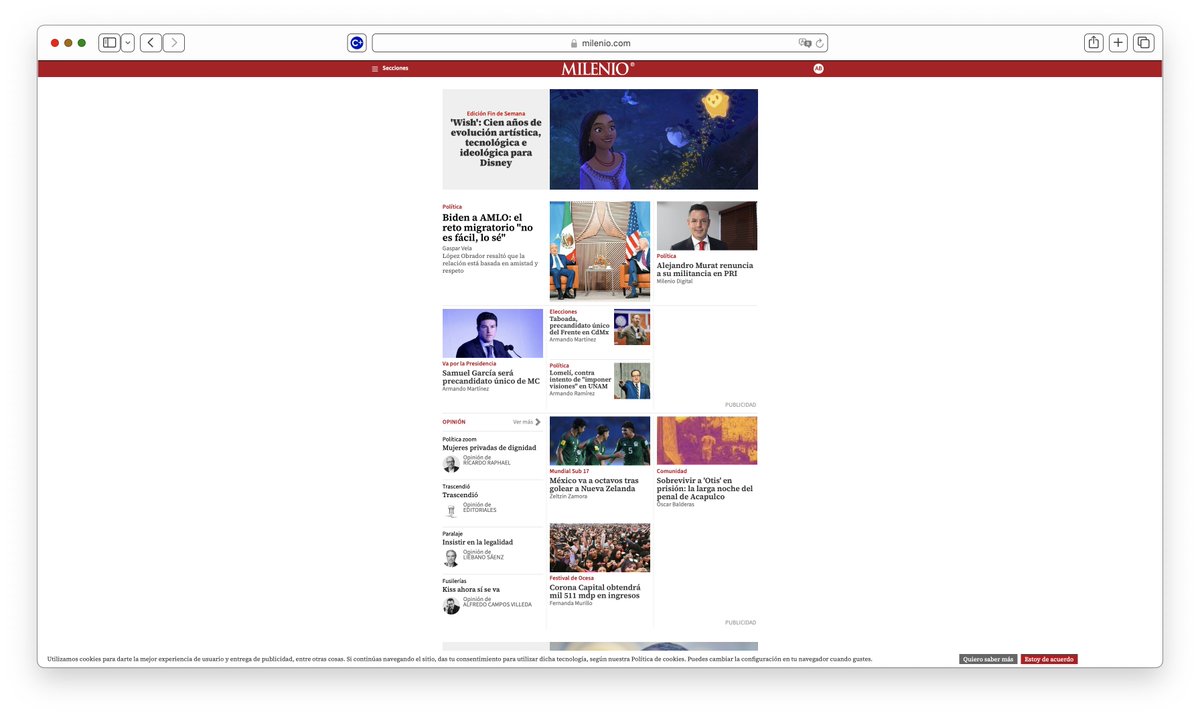Go forward with the Safari forward arrow
1200x717 pixels.
coord(174,43)
